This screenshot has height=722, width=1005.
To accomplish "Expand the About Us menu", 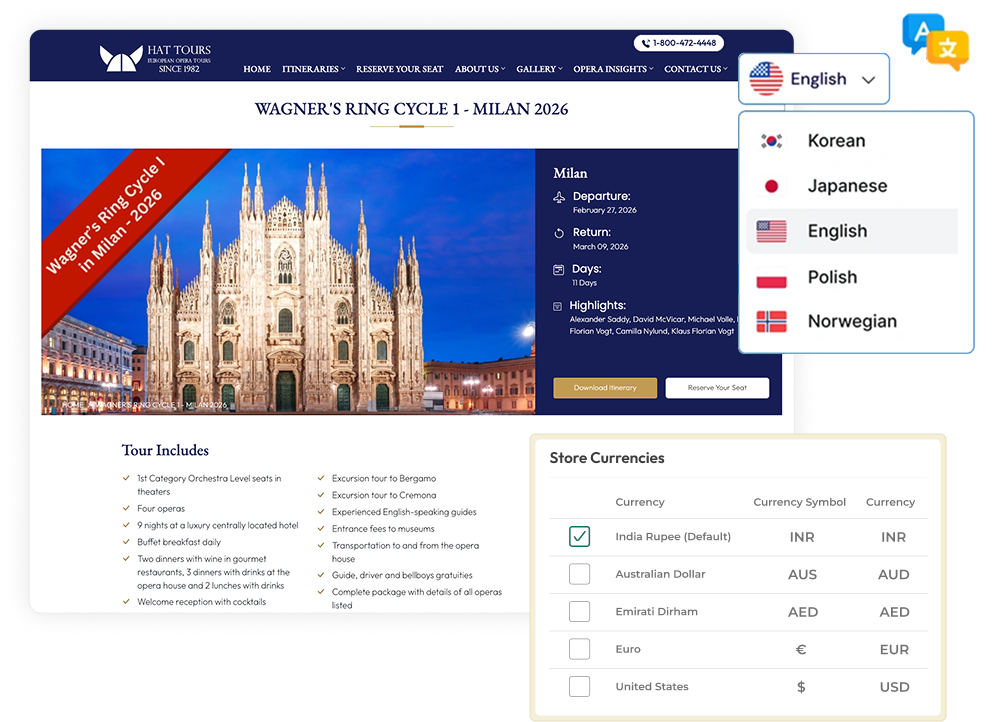I will [x=480, y=69].
